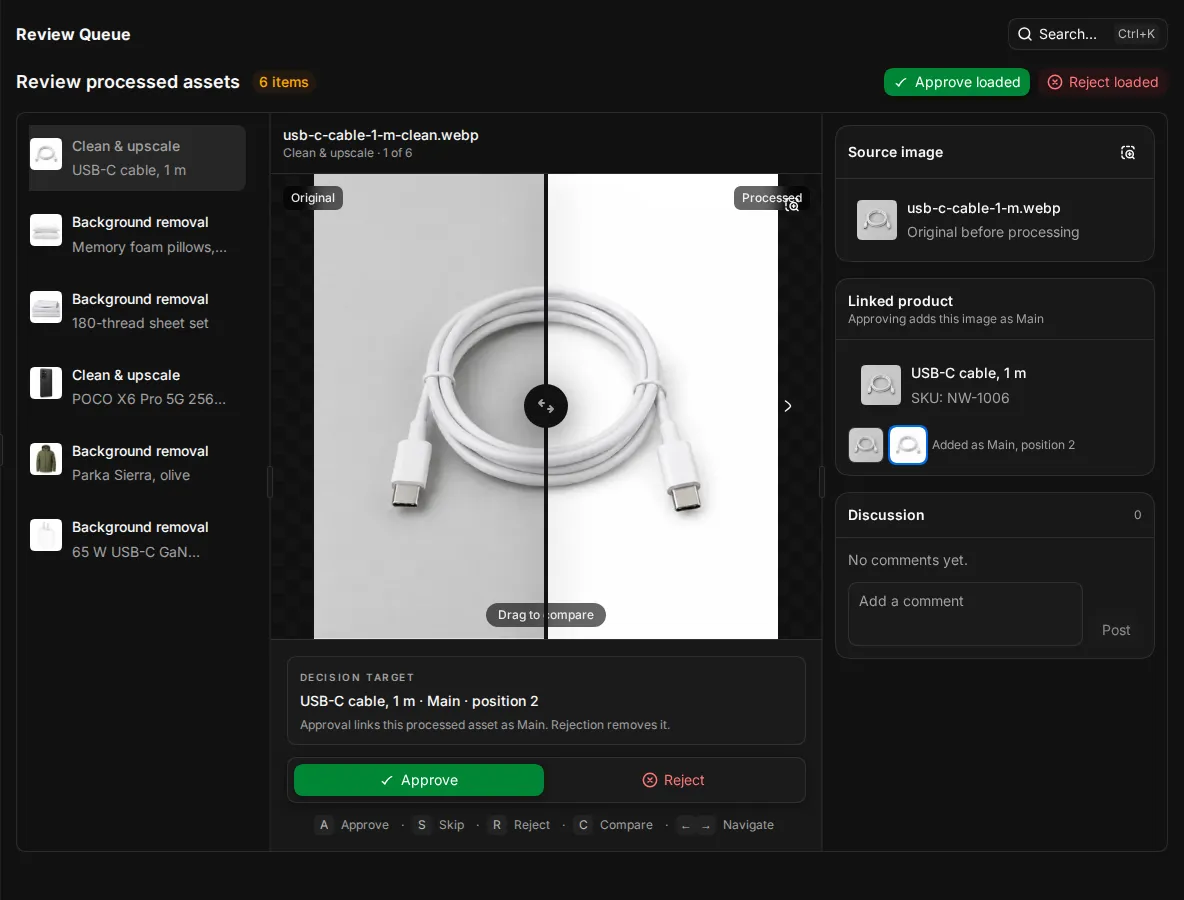The width and height of the screenshot is (1184, 900).
Task: Select highlighted position 2 gallery thumbnail
Action: point(908,445)
